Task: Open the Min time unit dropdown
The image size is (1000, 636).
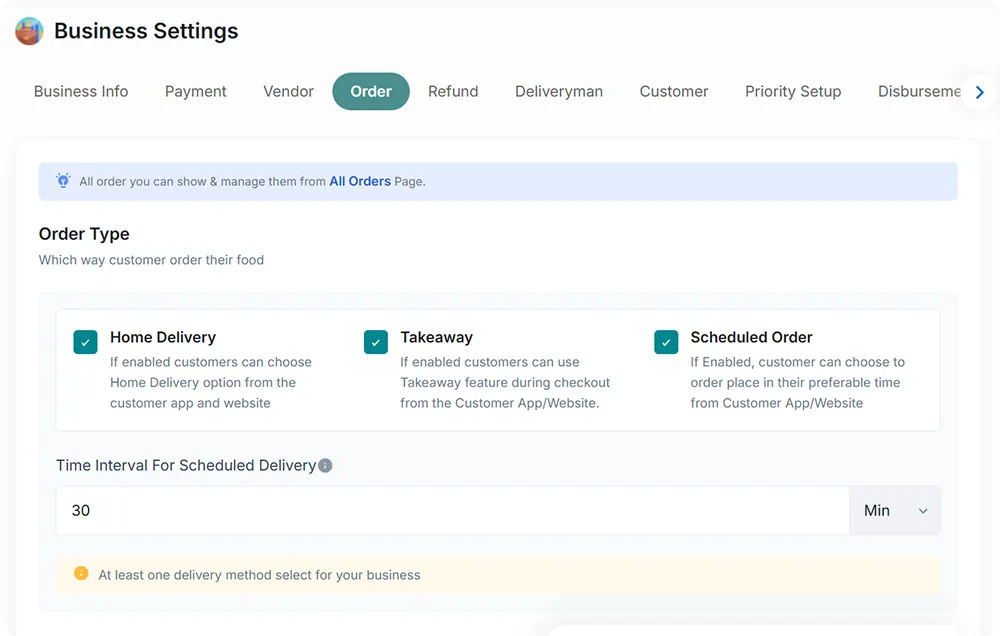Action: click(x=895, y=510)
